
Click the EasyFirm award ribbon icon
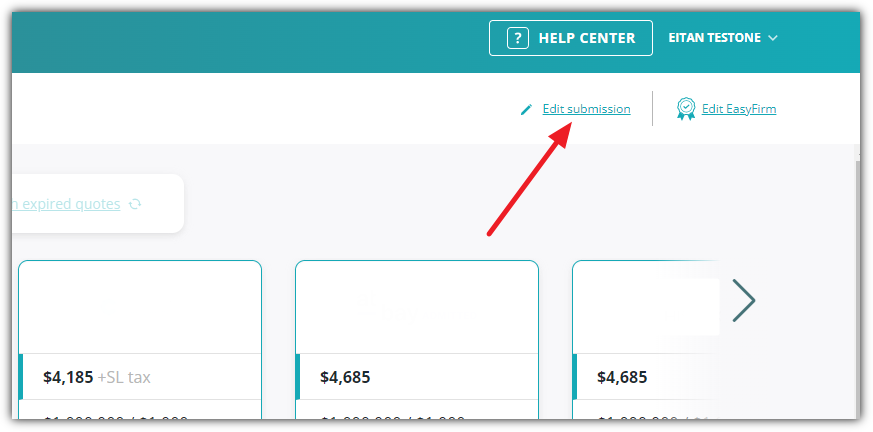(686, 109)
